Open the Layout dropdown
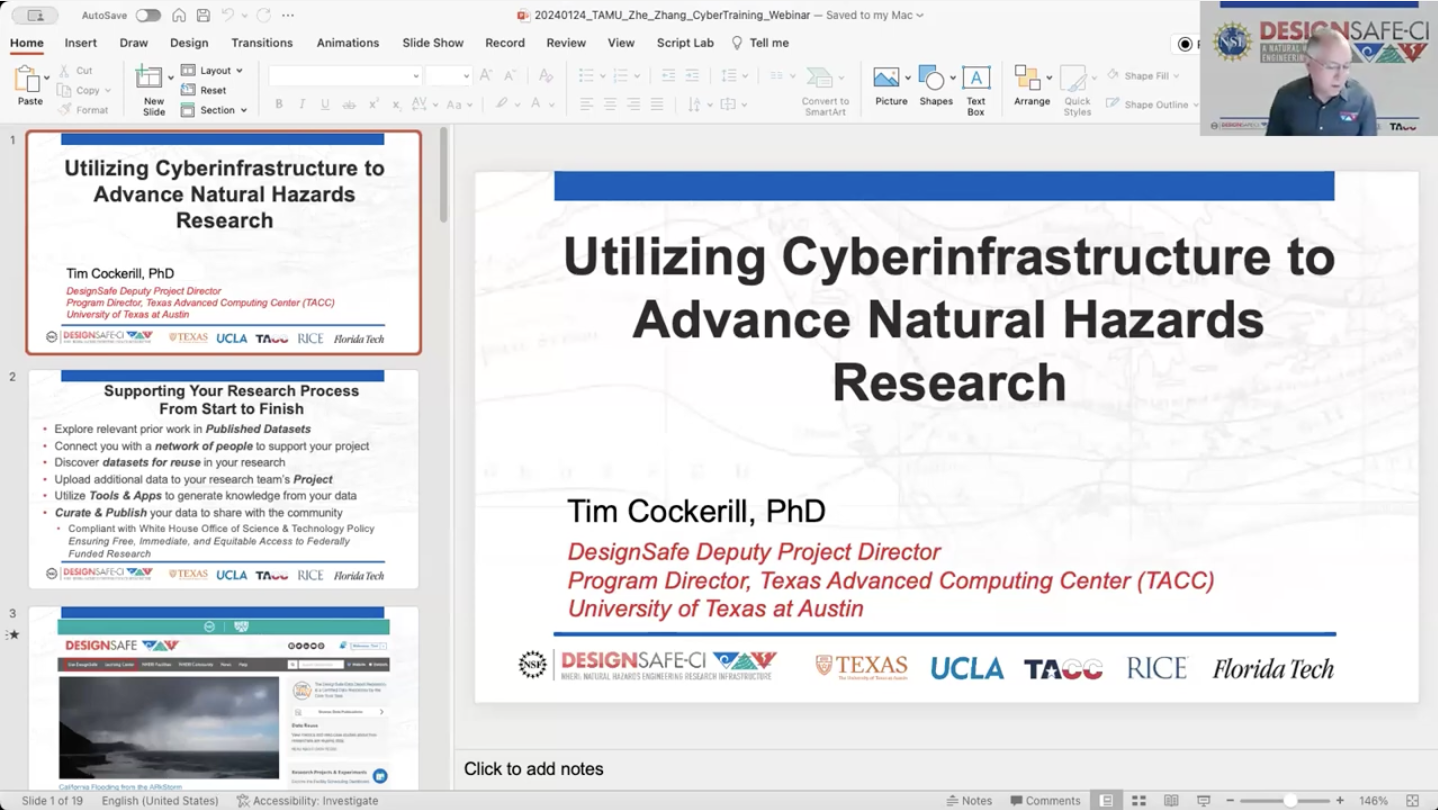This screenshot has height=810, width=1438. click(212, 71)
